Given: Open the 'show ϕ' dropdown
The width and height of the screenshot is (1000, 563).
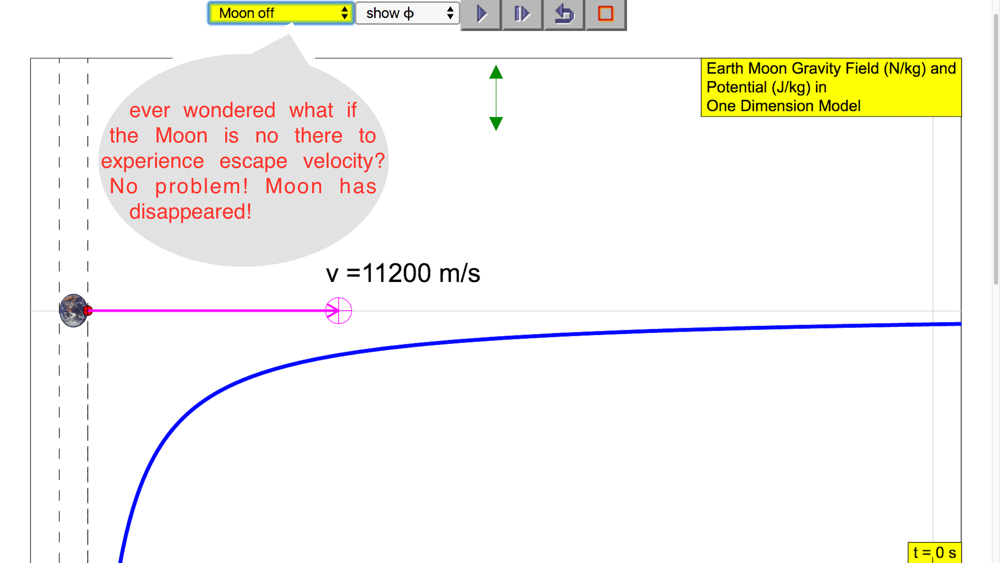Looking at the screenshot, I should [x=407, y=13].
